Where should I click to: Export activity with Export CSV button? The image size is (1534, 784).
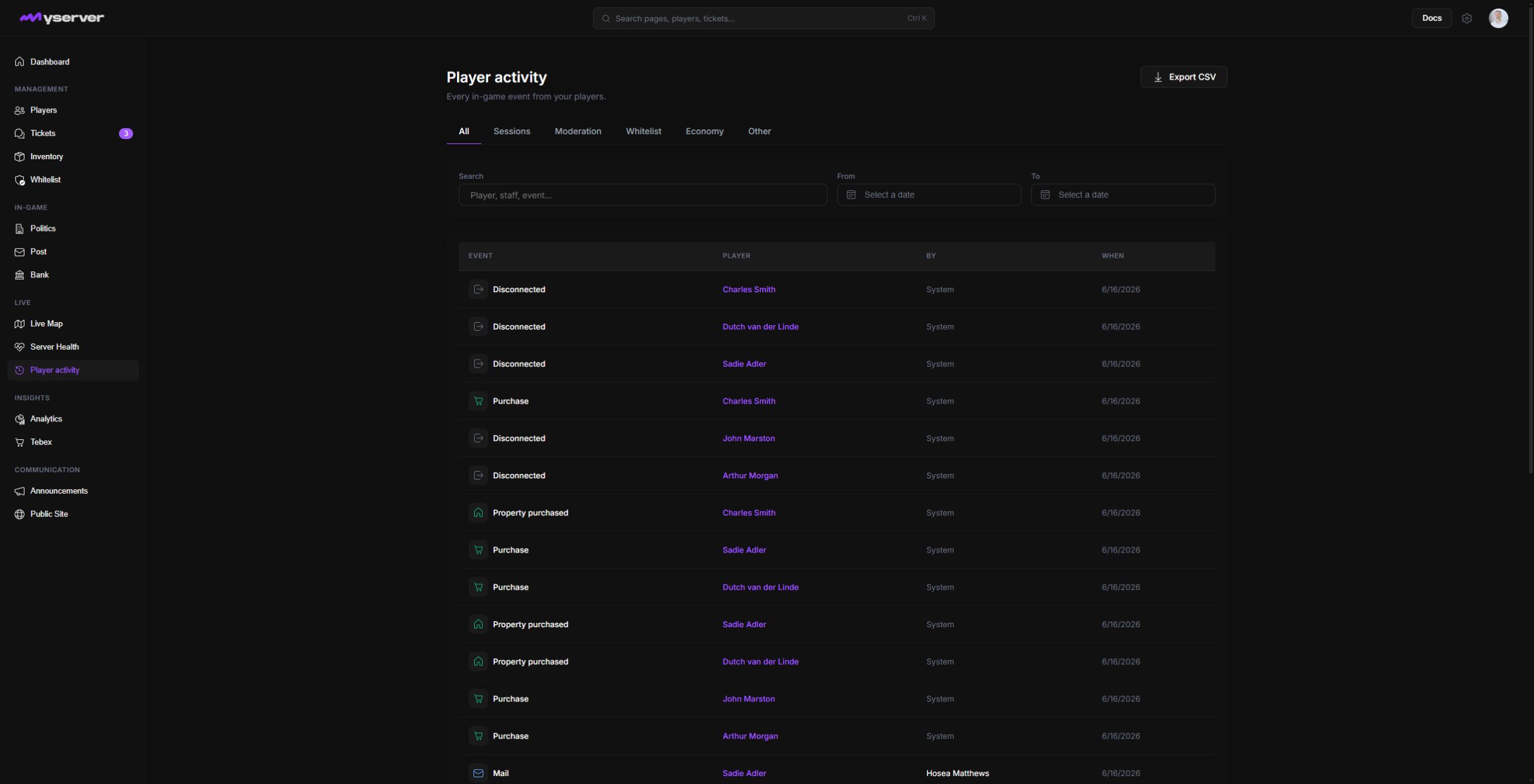pyautogui.click(x=1184, y=77)
